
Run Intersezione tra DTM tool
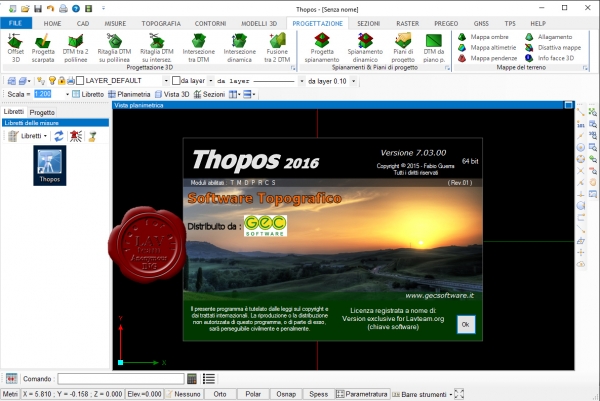tap(199, 48)
